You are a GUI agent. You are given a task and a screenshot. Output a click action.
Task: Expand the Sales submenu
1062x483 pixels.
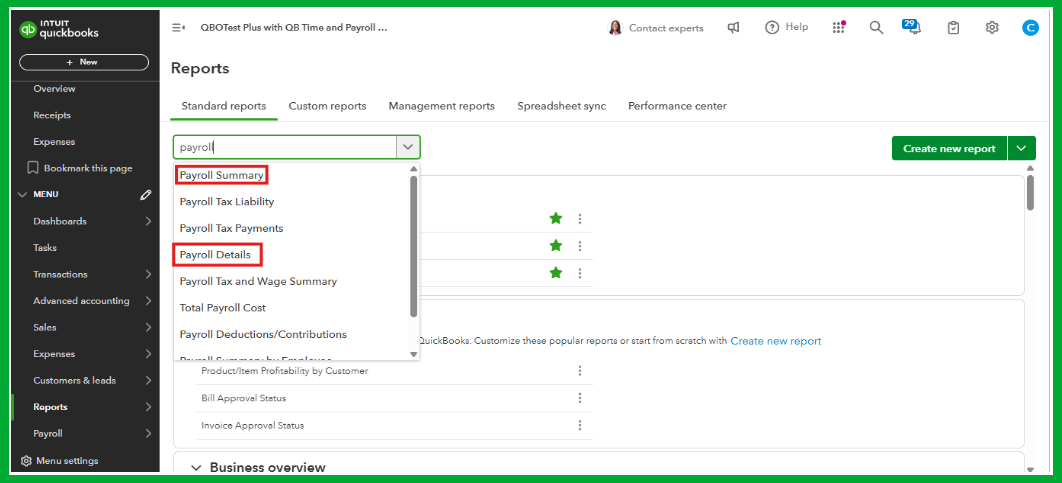(148, 327)
